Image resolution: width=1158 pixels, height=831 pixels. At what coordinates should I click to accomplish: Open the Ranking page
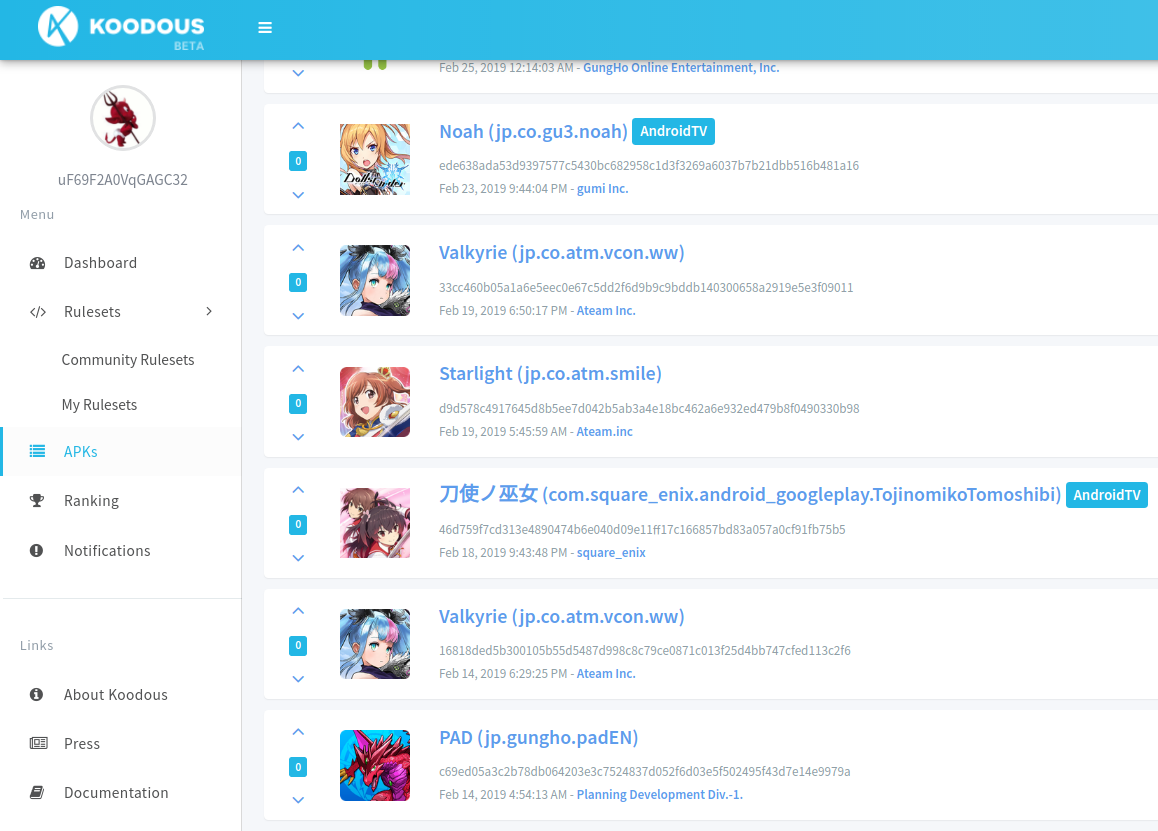(92, 501)
